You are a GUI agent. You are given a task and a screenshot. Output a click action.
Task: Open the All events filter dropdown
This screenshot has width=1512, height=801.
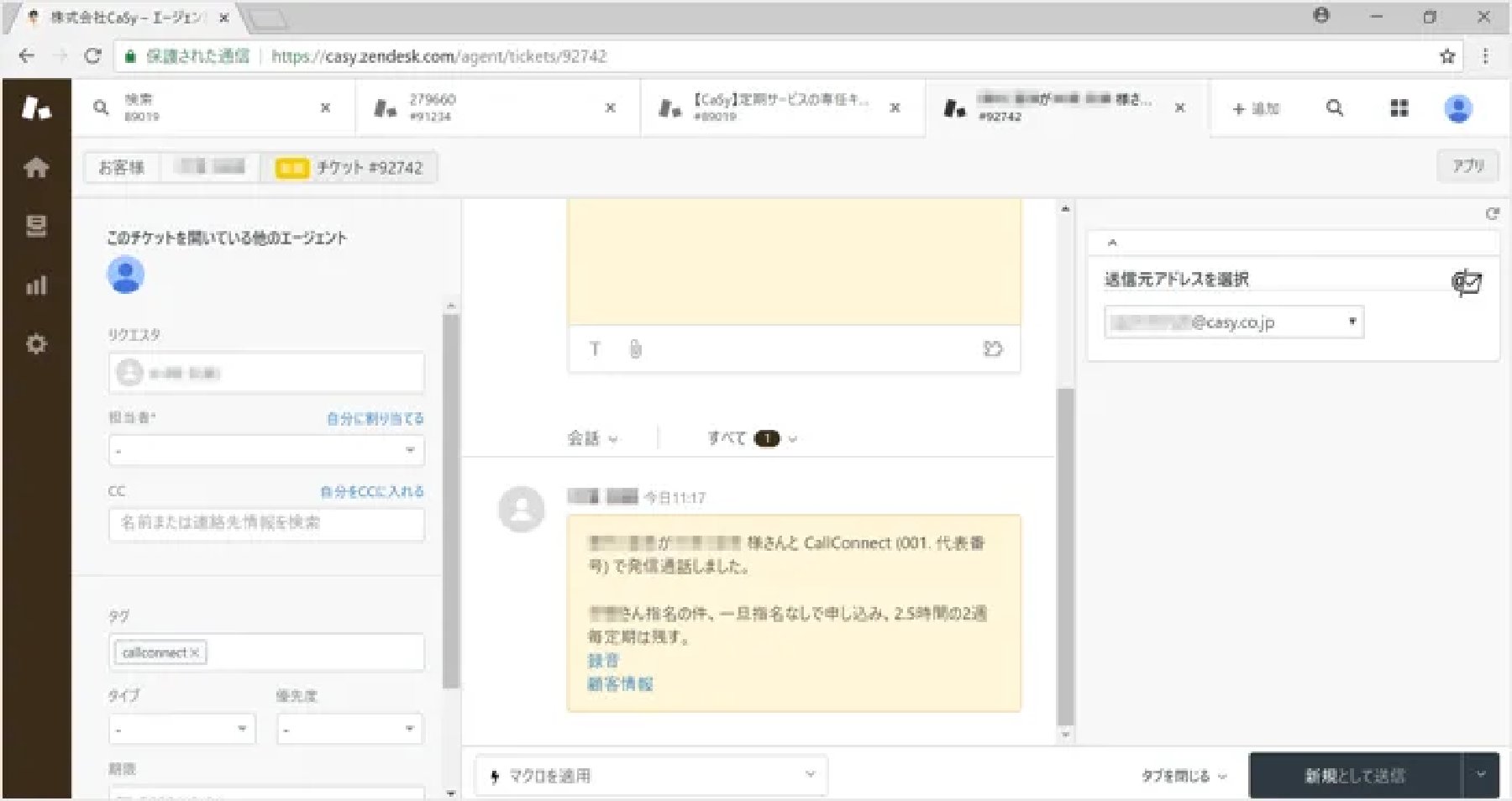point(752,438)
